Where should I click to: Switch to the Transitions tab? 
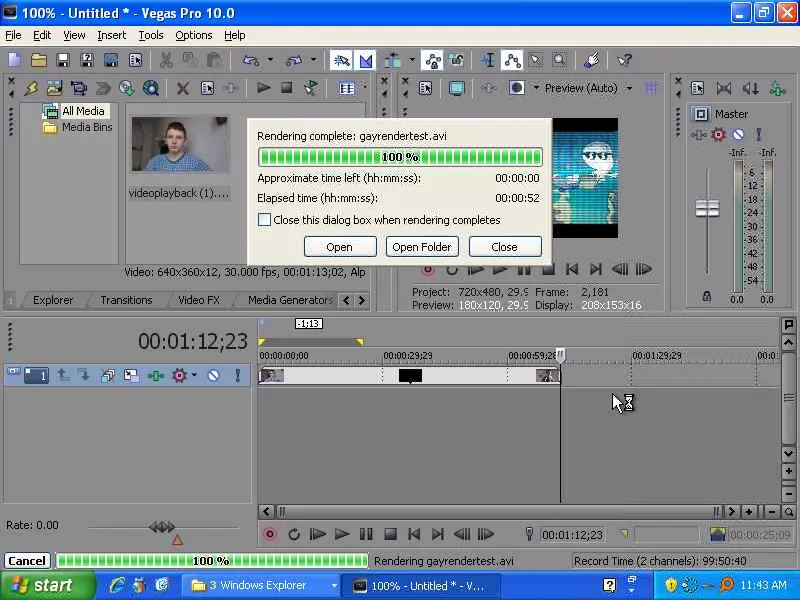[126, 300]
